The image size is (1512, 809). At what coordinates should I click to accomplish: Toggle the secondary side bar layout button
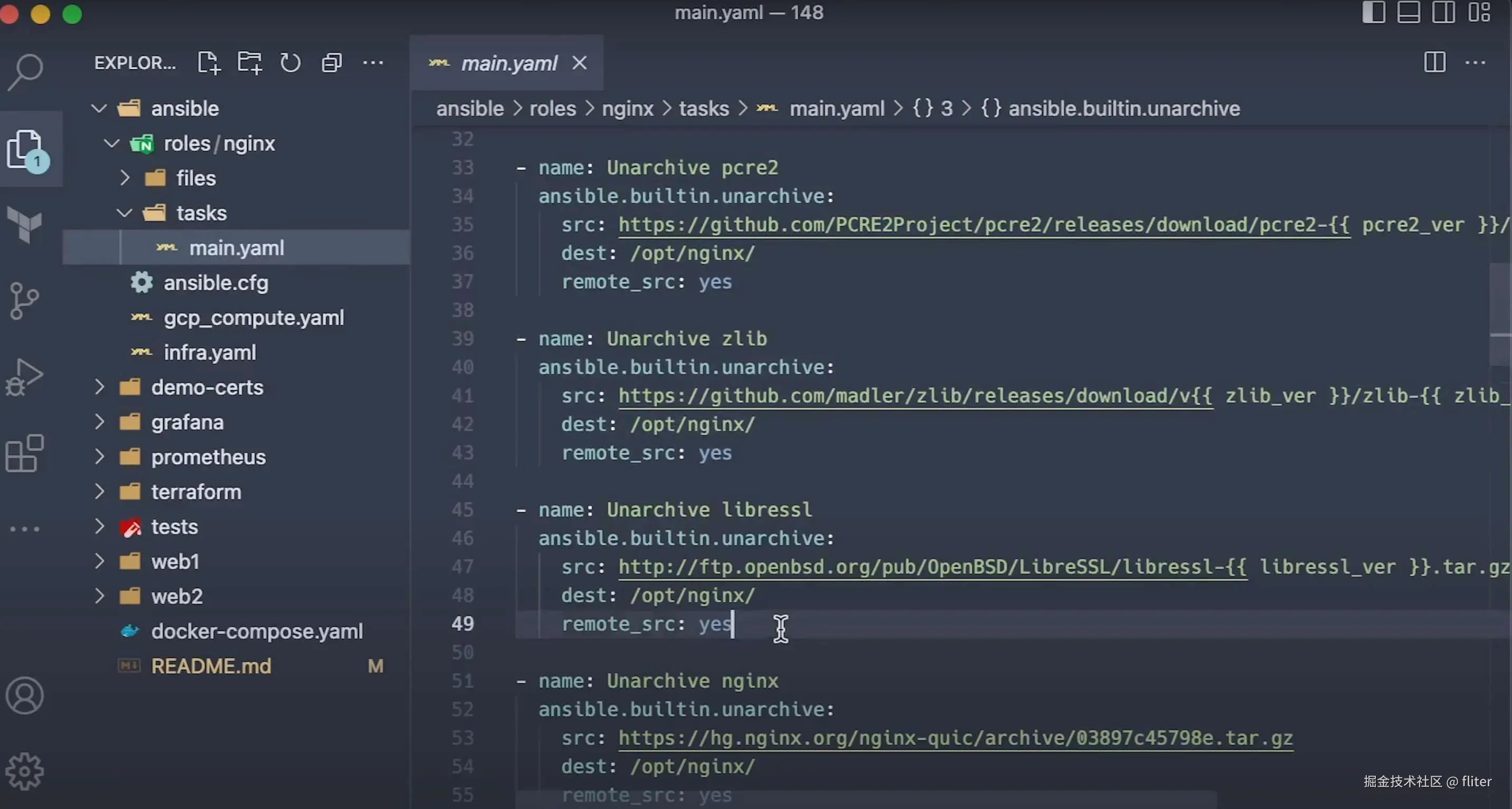point(1443,12)
